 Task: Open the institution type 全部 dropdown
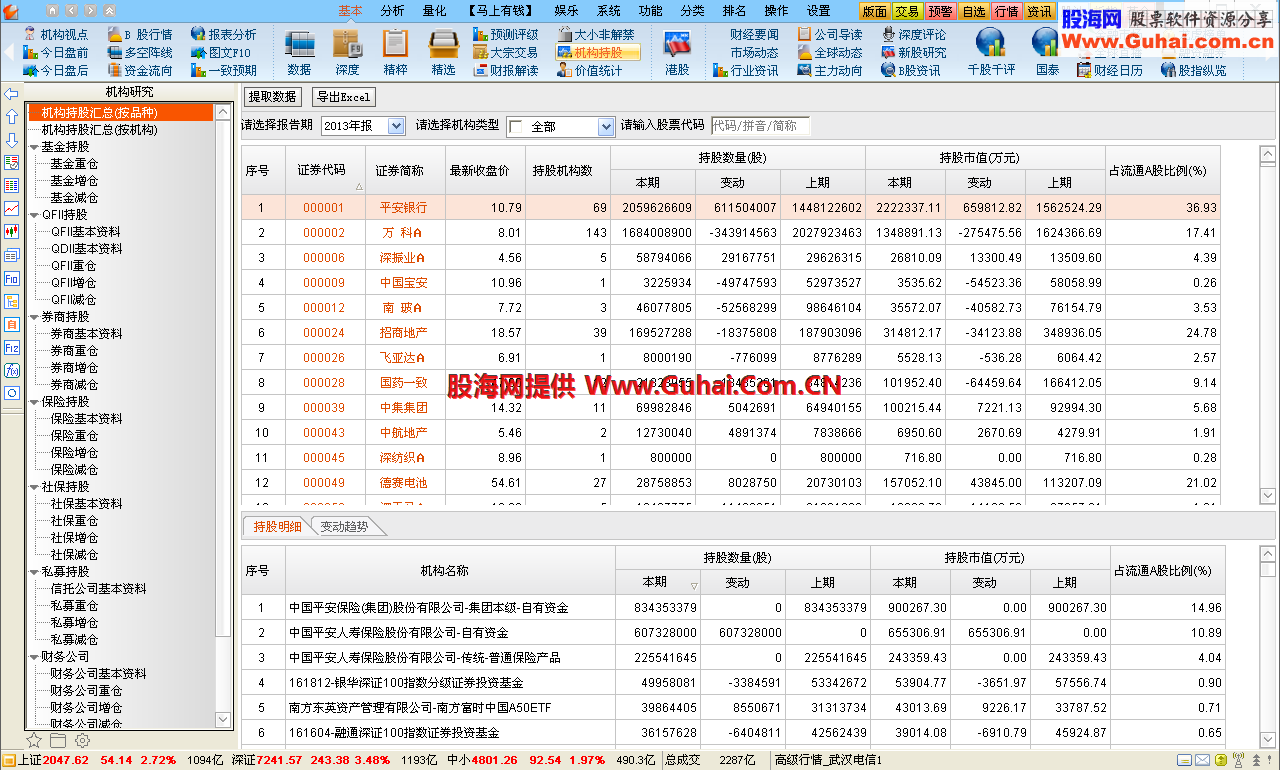(605, 127)
